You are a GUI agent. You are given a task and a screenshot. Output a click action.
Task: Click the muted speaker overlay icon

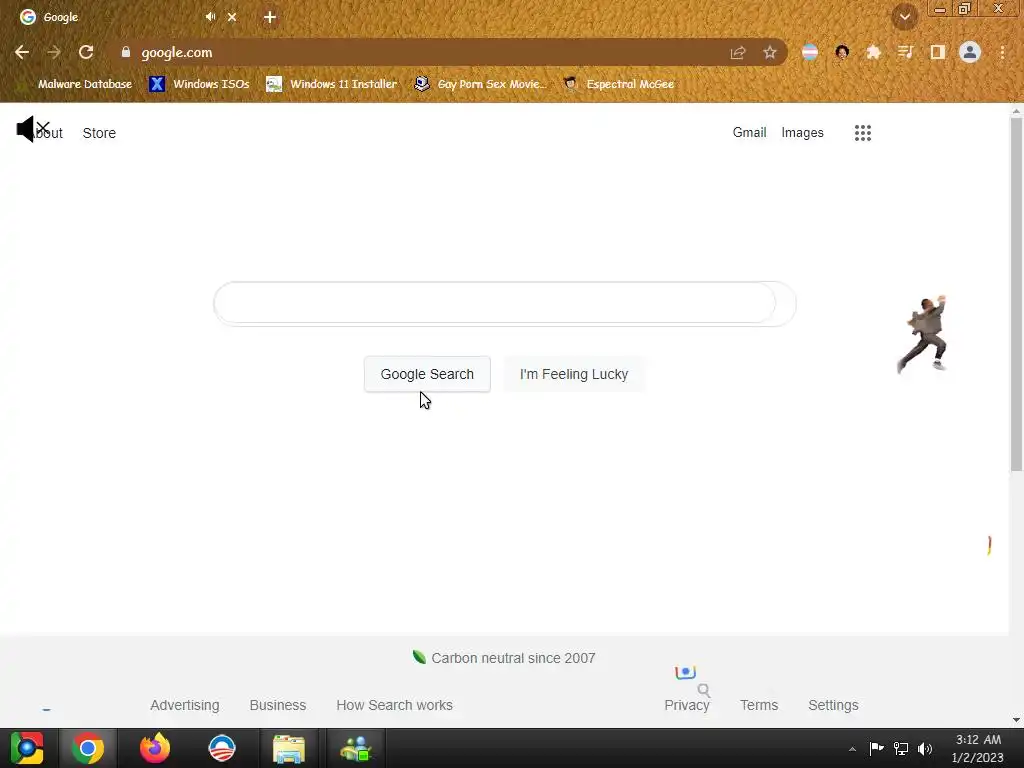click(x=33, y=129)
